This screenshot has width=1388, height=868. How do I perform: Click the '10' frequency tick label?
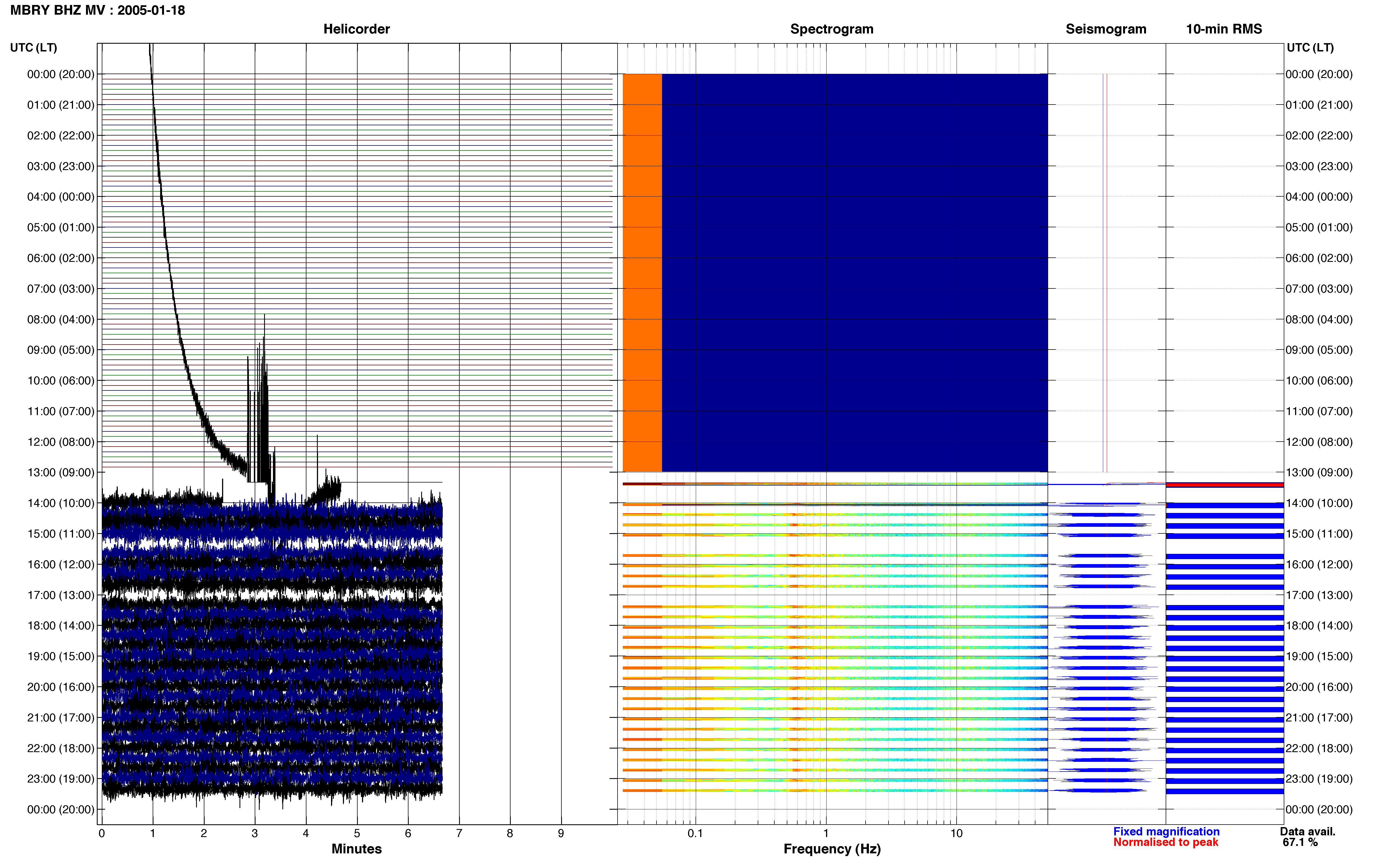(x=956, y=833)
